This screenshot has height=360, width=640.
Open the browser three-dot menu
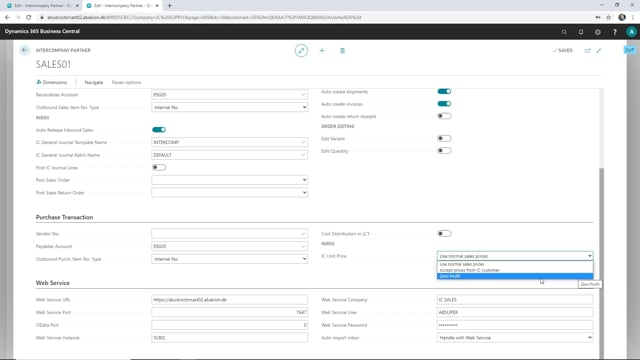pyautogui.click(x=633, y=18)
